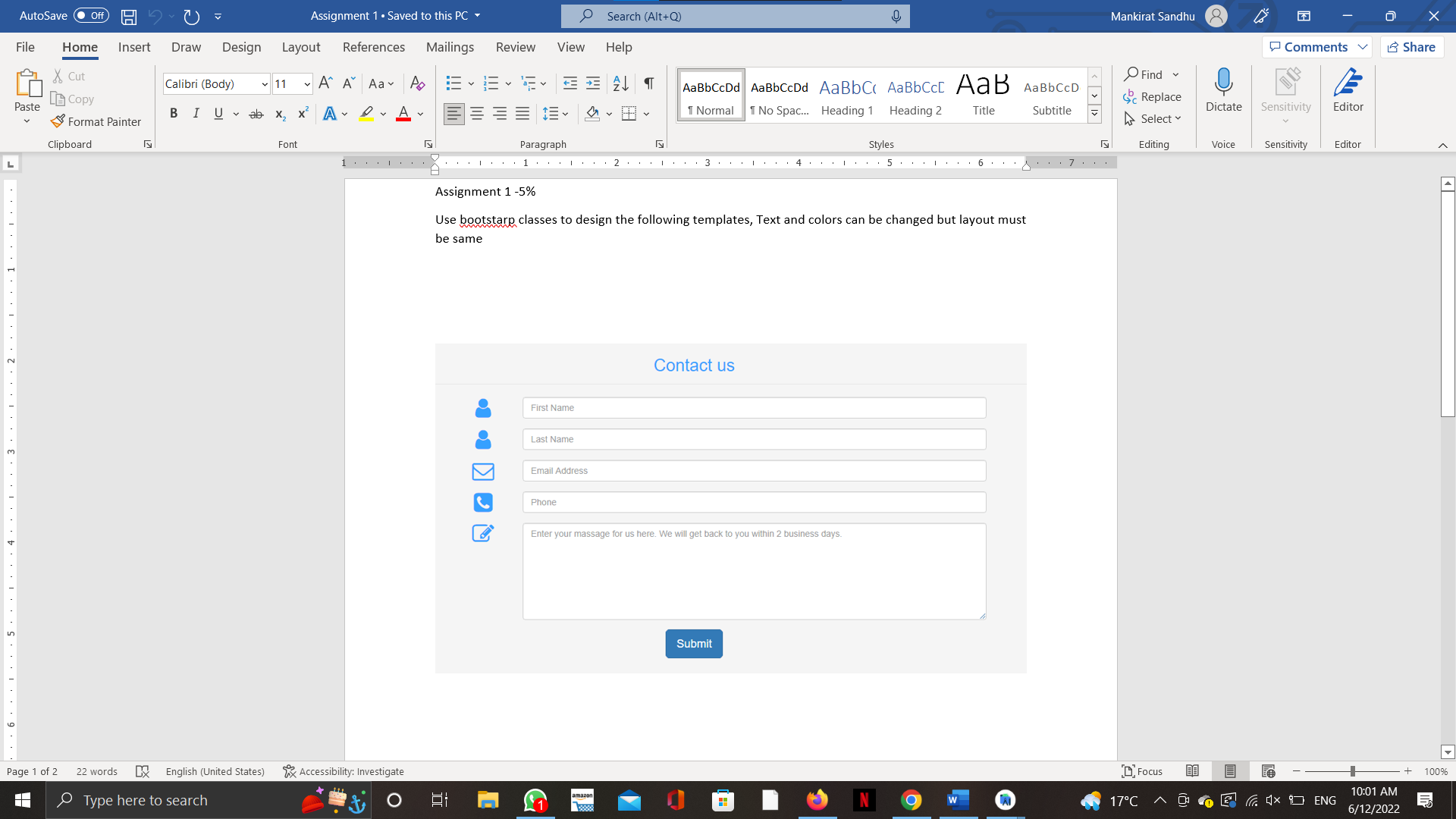1456x819 pixels.
Task: Expand the Styles gallery more arrow
Action: click(1094, 114)
